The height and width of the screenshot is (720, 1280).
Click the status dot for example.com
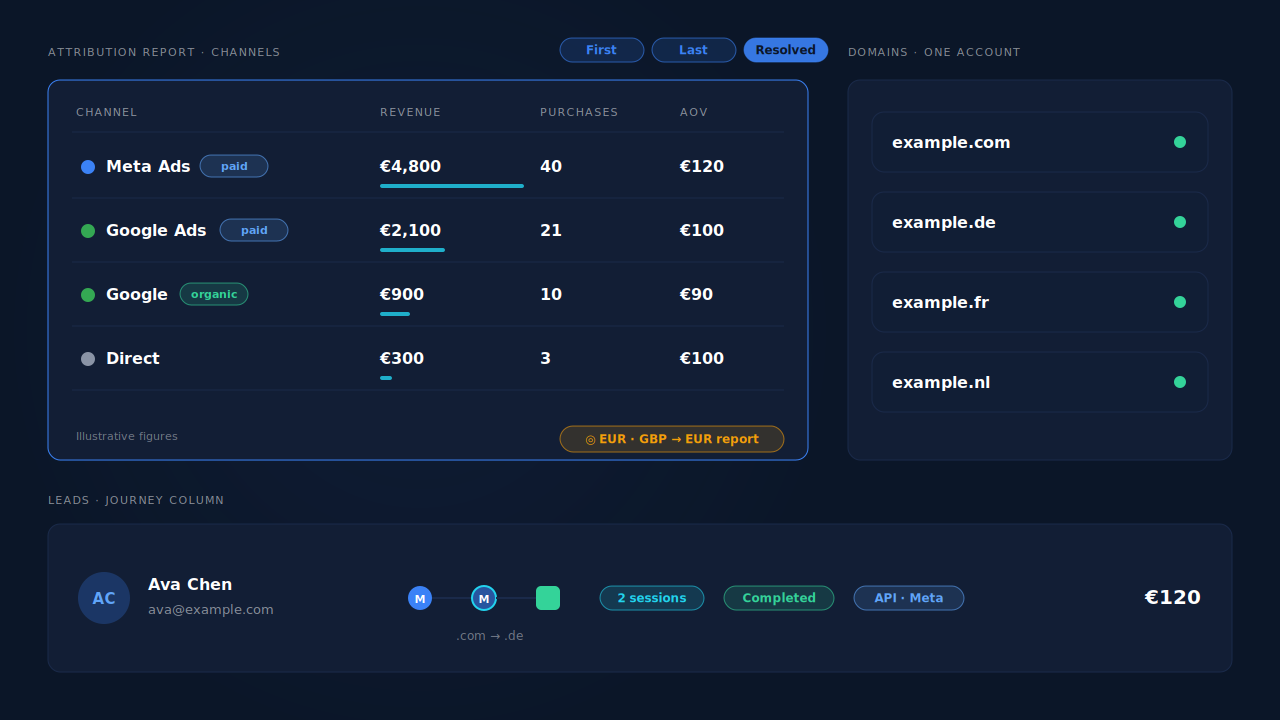[x=1180, y=142]
